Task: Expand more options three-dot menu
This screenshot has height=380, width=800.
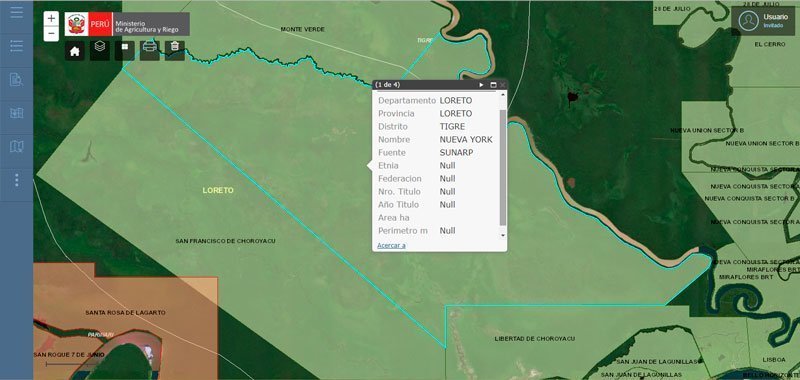Action: (16, 180)
